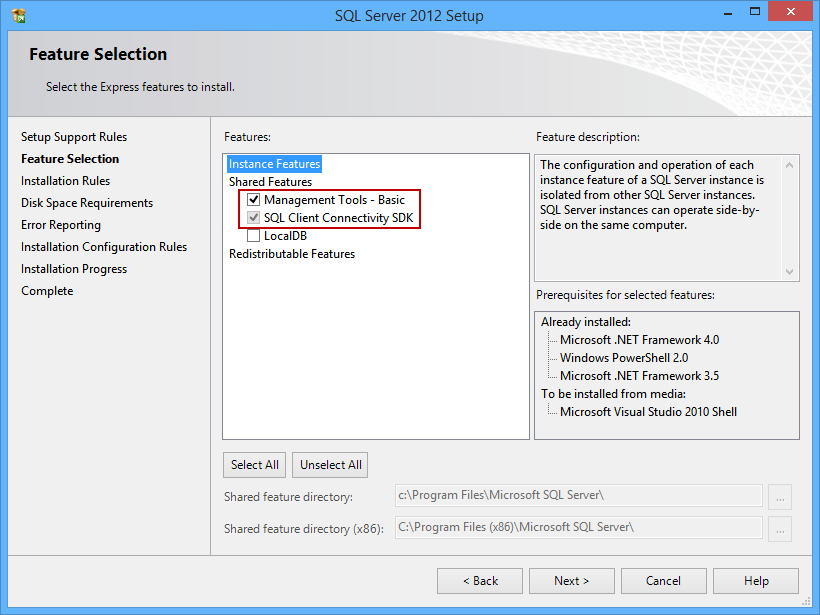
Task: Click the Unselect All button
Action: (330, 464)
